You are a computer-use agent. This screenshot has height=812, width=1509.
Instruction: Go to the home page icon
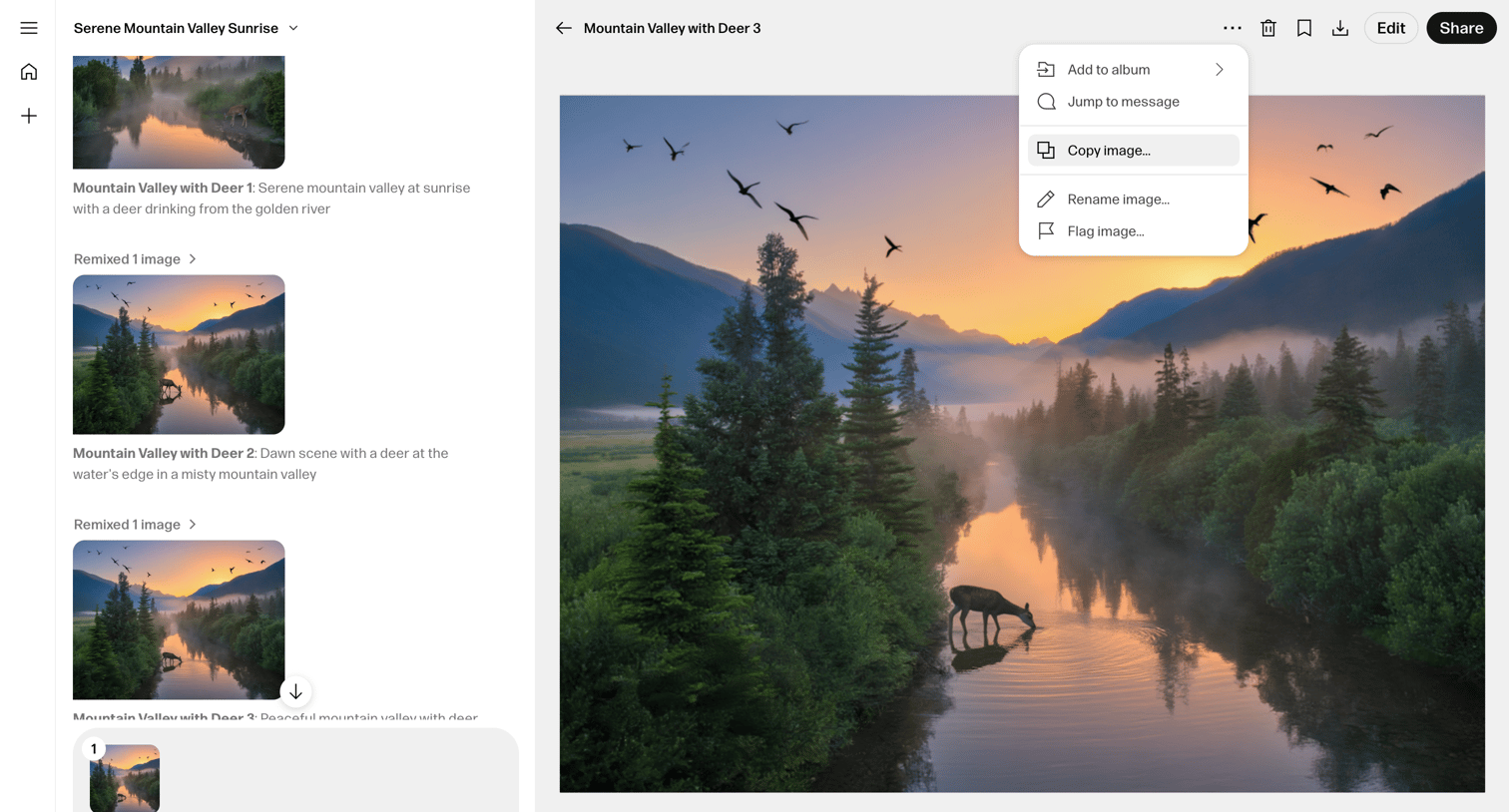(x=29, y=72)
